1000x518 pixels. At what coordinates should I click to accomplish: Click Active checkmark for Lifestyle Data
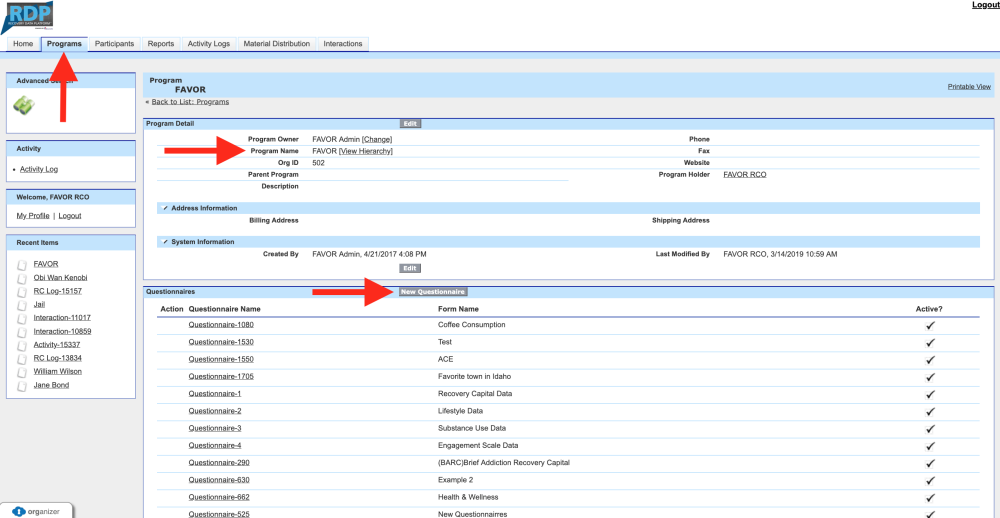click(930, 411)
